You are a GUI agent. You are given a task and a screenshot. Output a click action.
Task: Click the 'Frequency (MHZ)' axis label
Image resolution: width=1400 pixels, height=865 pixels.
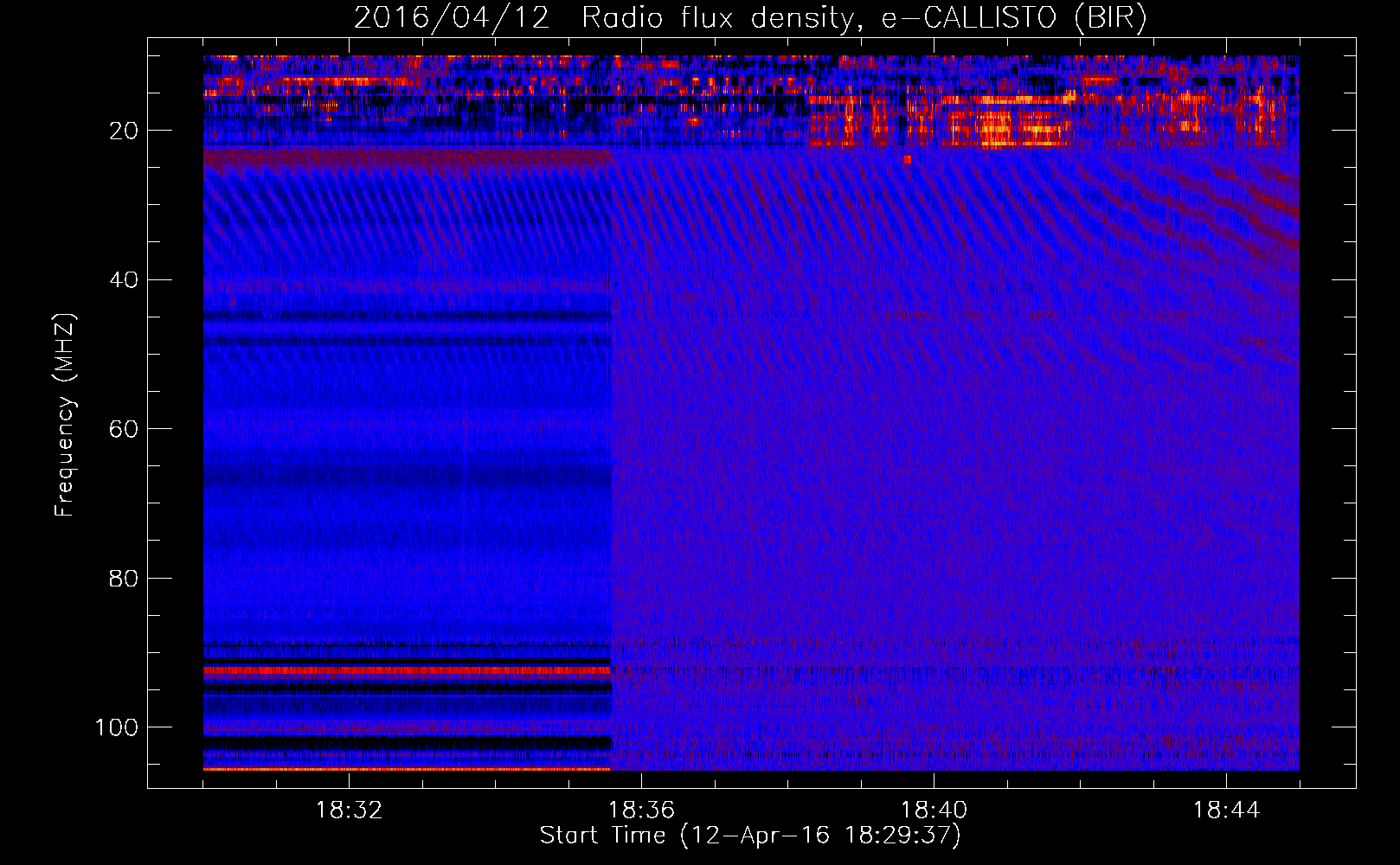[65, 415]
